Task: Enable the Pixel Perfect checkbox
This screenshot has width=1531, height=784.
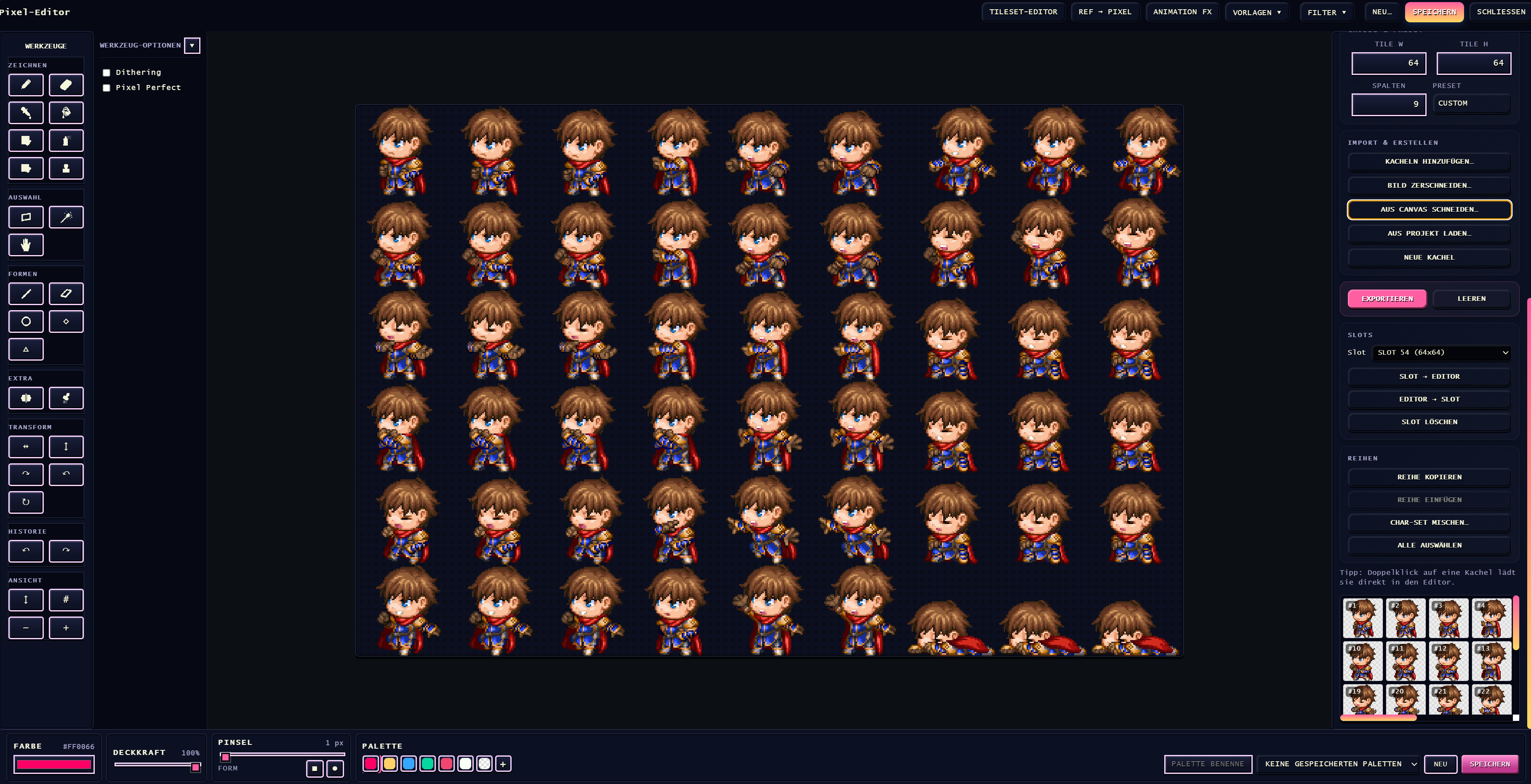Action: (x=107, y=88)
